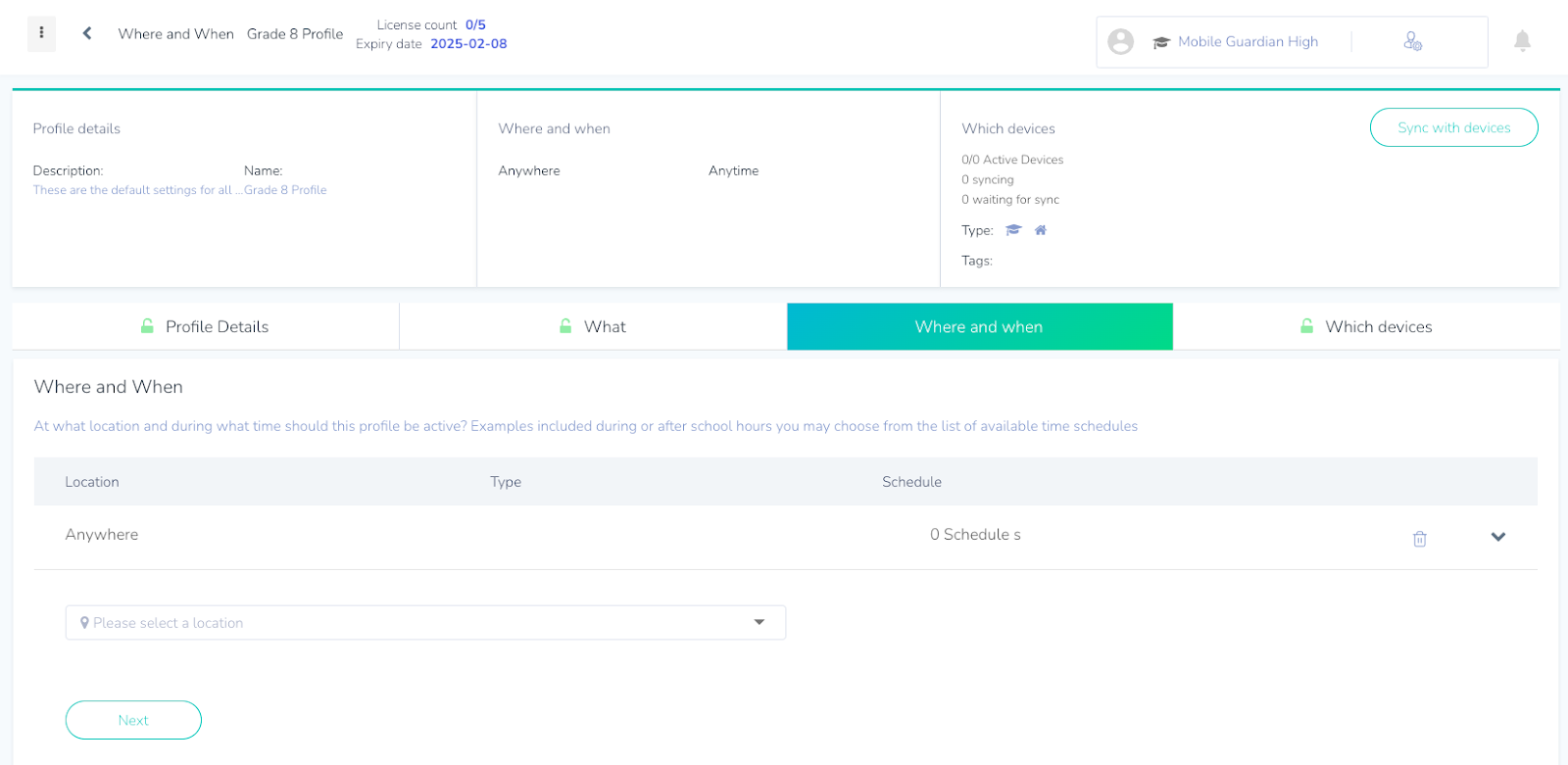Click the location dropdown caret arrow
1568x765 pixels.
point(759,623)
